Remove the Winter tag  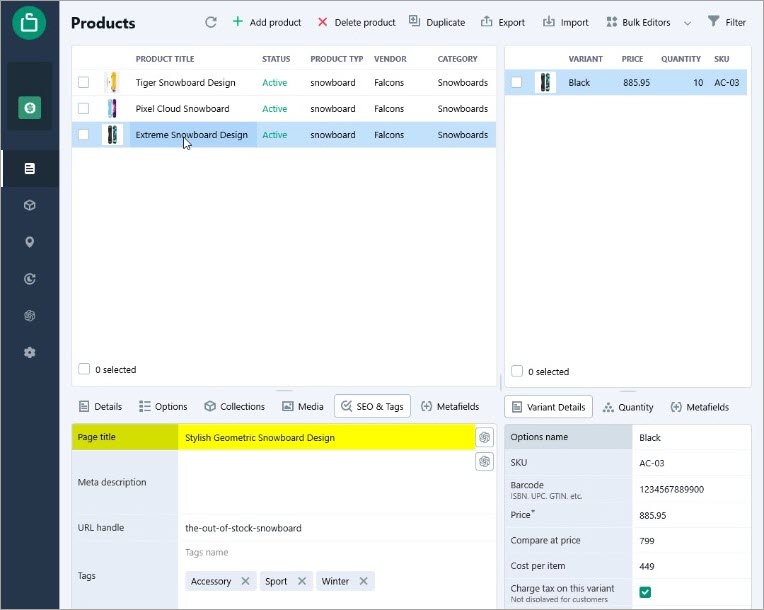coord(363,581)
